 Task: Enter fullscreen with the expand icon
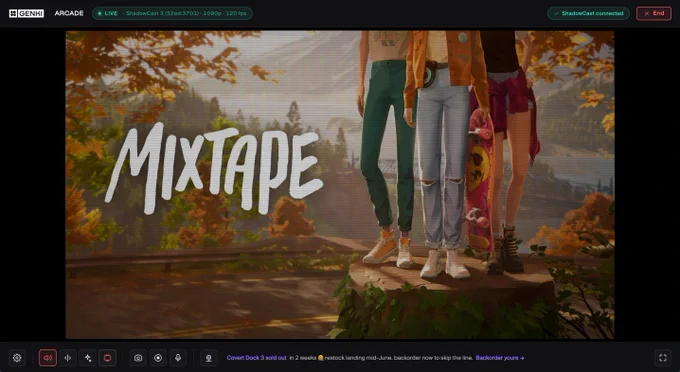click(x=663, y=358)
